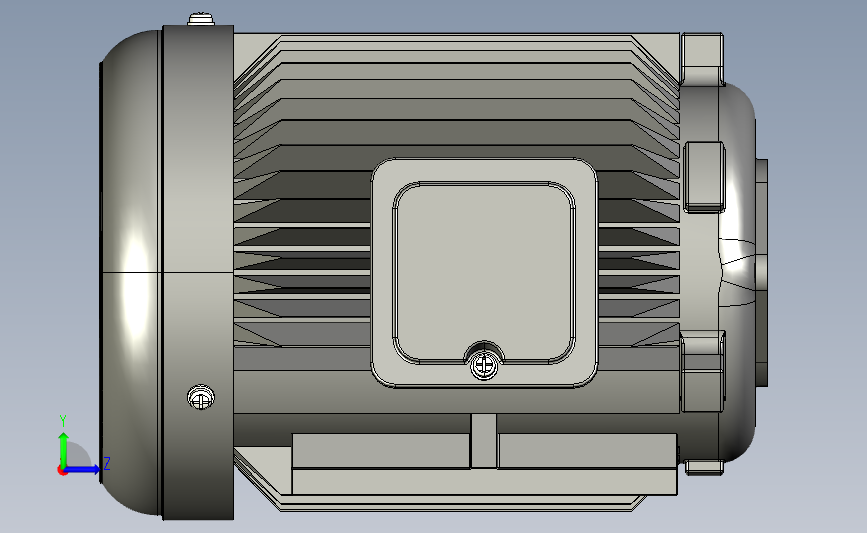Viewport: 867px width, 533px height.
Task: Click the Y axis label on the triad
Action: point(63,421)
